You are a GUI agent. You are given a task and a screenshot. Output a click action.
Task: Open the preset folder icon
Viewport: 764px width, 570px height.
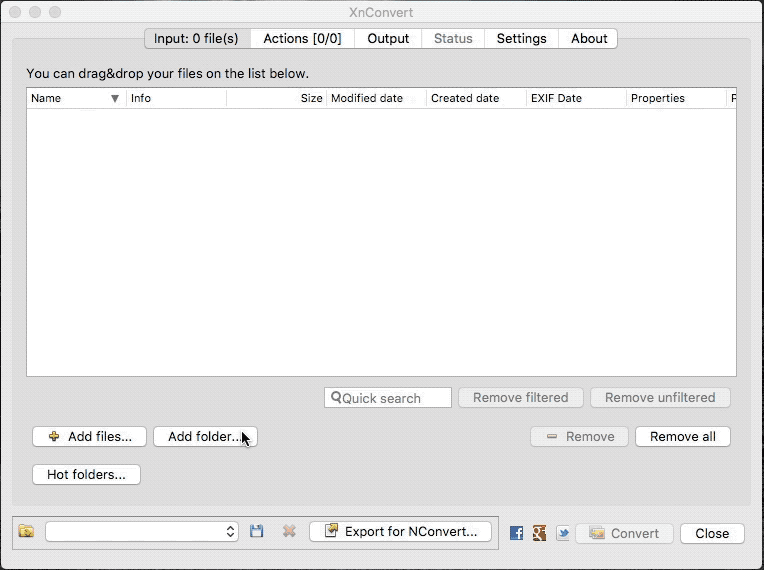coord(26,531)
